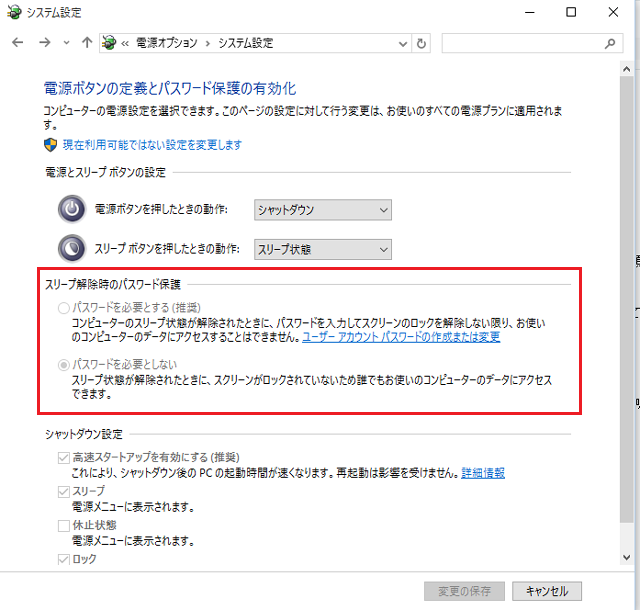This screenshot has height=610, width=640.
Task: Select パスワードを必要としない radio button
Action: (x=63, y=365)
